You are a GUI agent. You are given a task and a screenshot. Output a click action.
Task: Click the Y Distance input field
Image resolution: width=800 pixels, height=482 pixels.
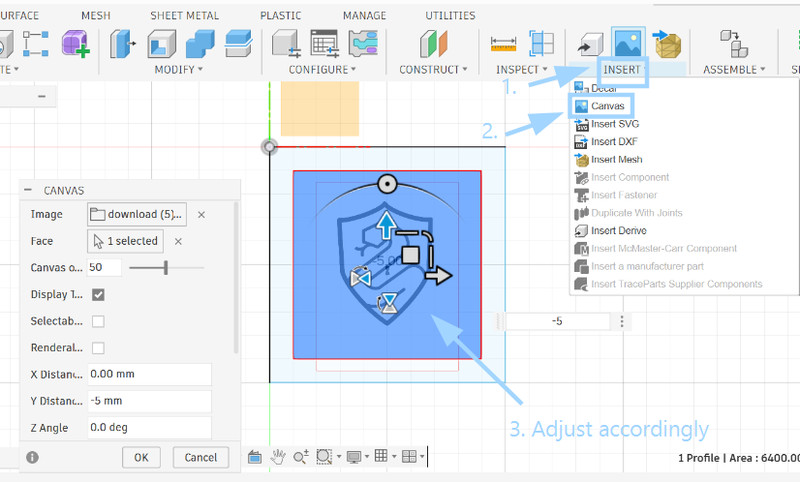point(149,401)
